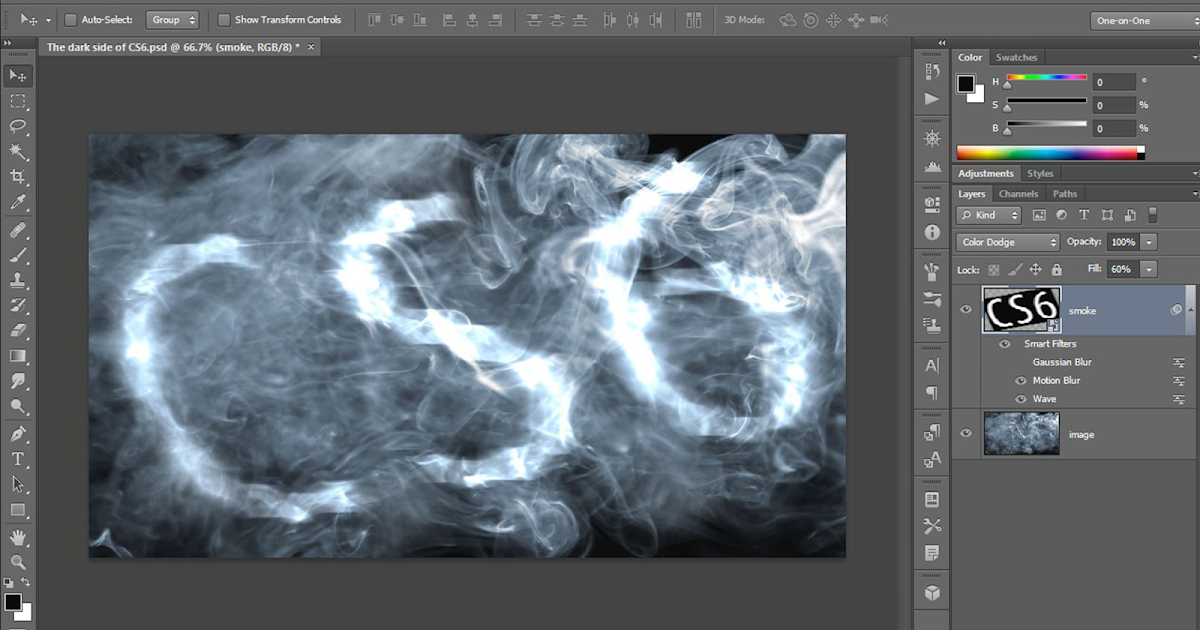The width and height of the screenshot is (1200, 630).
Task: Open the Color panel flyout menu
Action: click(x=1194, y=57)
